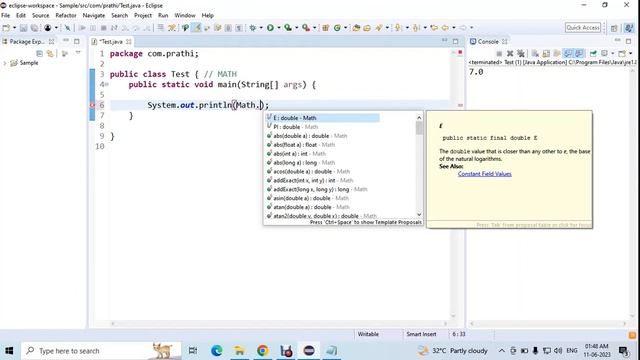The image size is (640, 360).
Task: Click the Save toolbar icon
Action: pyautogui.click(x=24, y=28)
